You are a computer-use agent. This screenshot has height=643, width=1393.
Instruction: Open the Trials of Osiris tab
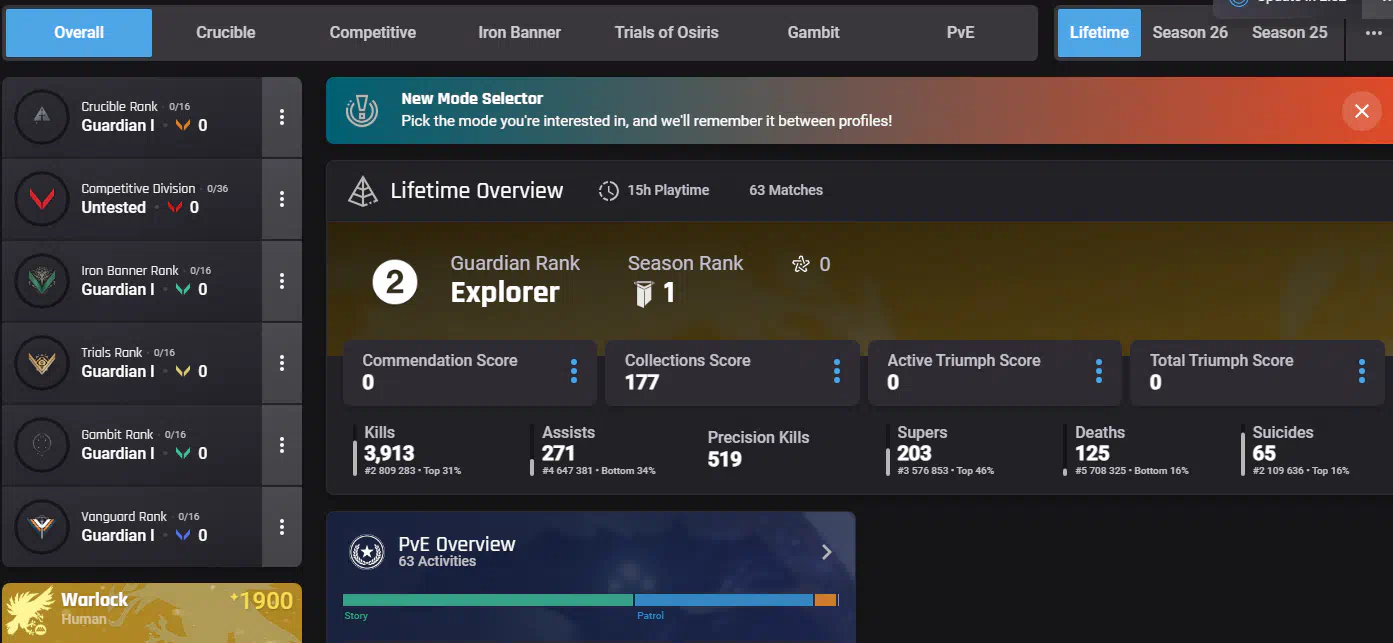click(667, 33)
